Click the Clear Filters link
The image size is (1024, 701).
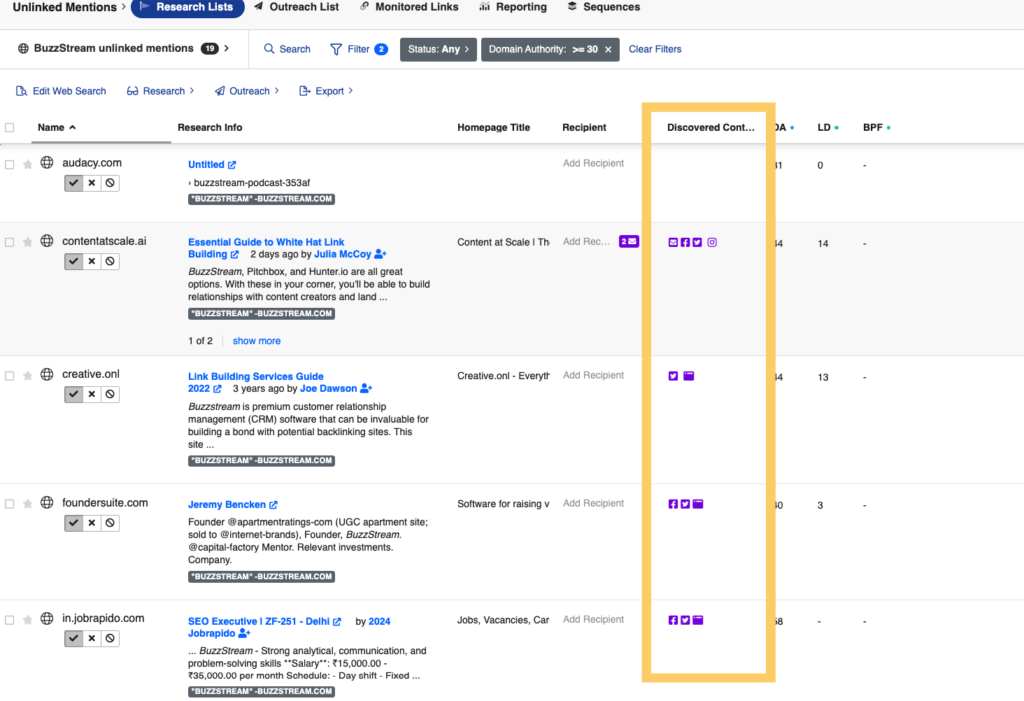(x=655, y=49)
